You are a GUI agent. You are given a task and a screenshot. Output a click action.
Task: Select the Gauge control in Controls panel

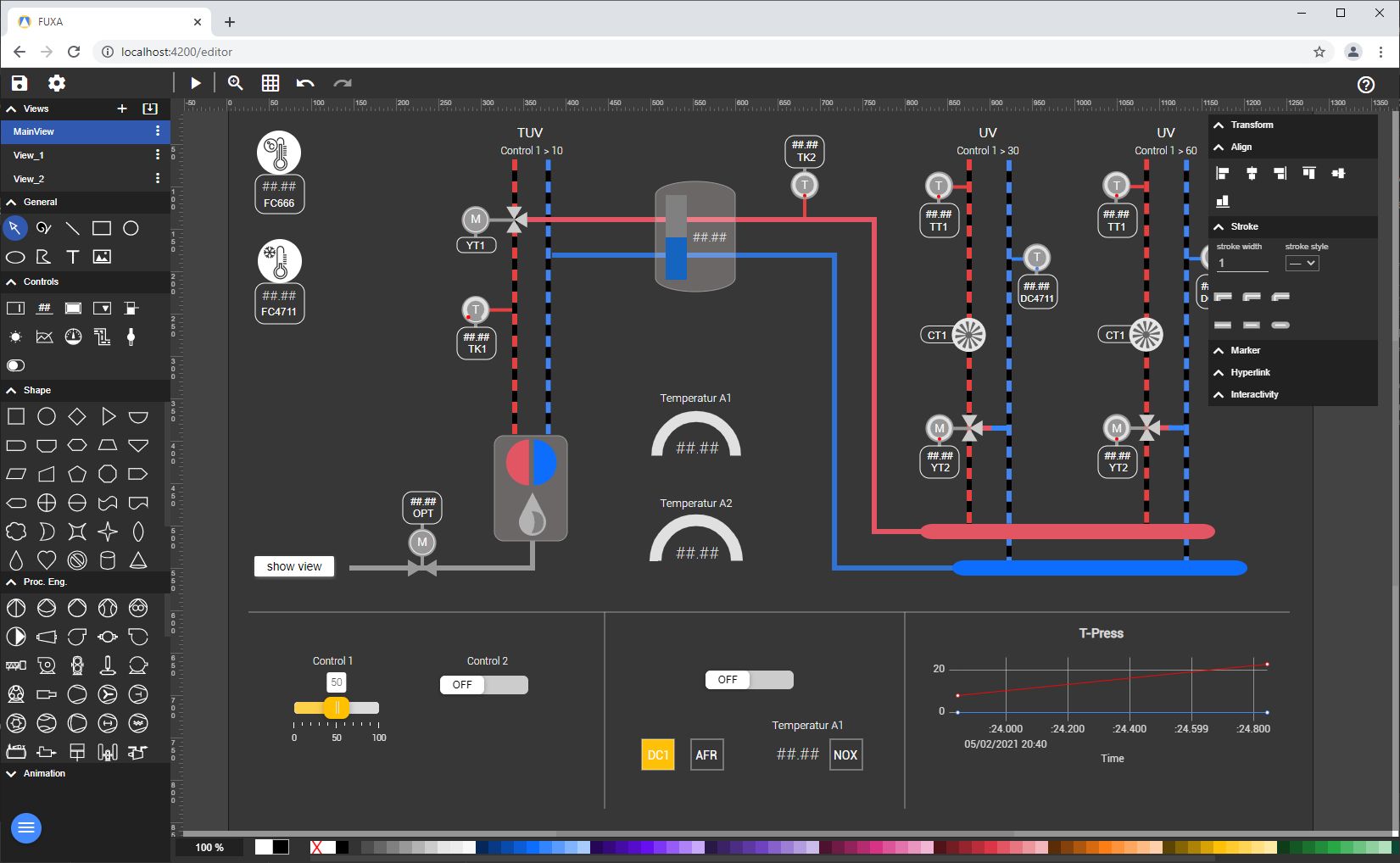73,337
